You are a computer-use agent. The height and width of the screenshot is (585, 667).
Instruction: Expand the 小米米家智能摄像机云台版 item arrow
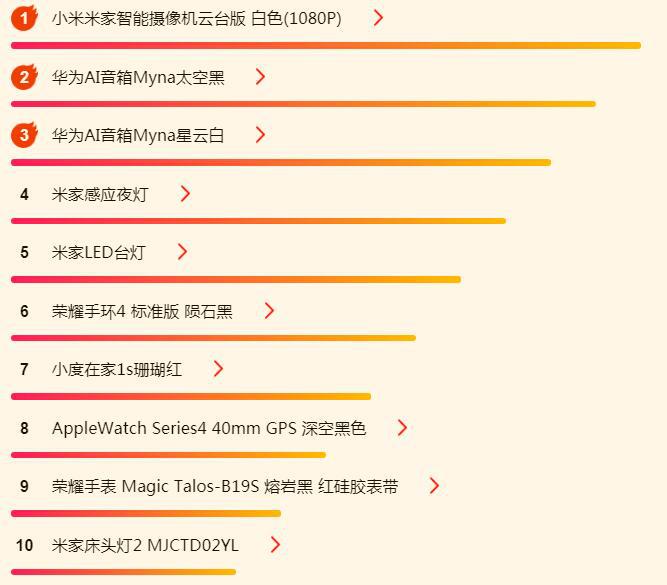tap(378, 18)
